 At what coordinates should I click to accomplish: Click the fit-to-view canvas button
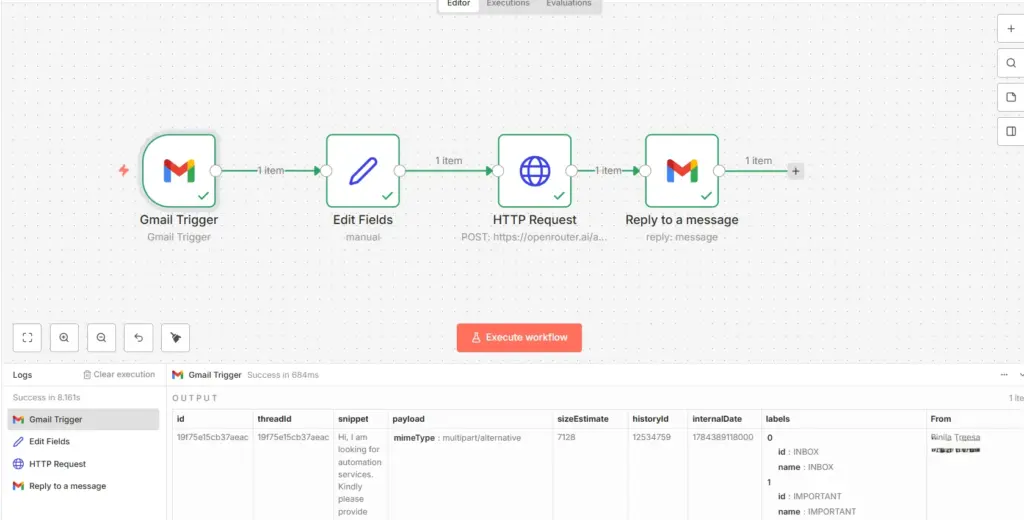click(27, 338)
